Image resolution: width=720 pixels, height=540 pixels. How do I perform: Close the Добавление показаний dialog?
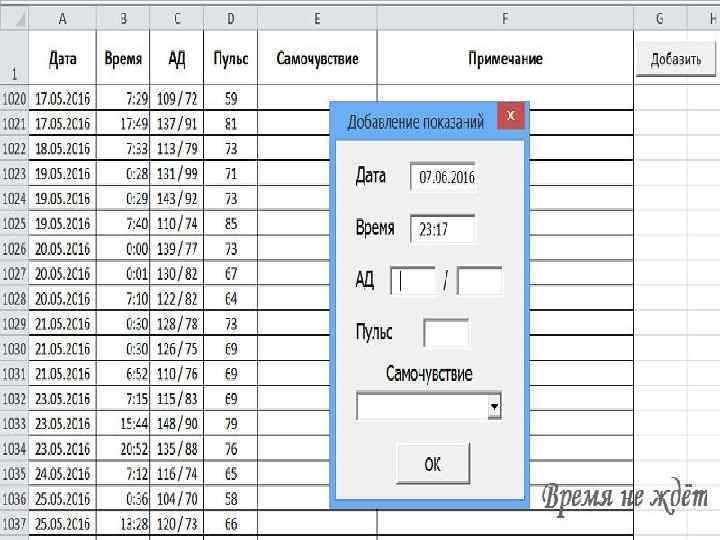click(x=511, y=116)
